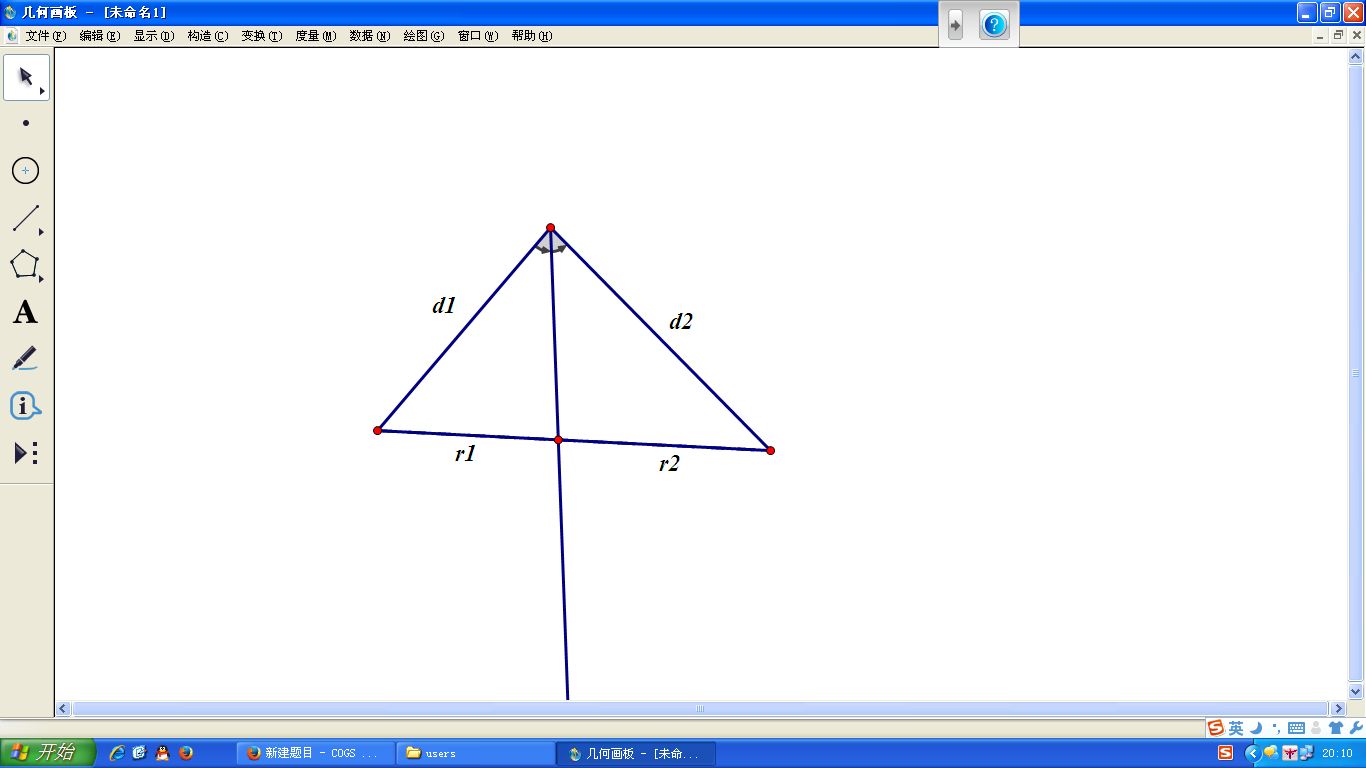1366x768 pixels.
Task: Click the 开始 Start button
Action: [47, 753]
